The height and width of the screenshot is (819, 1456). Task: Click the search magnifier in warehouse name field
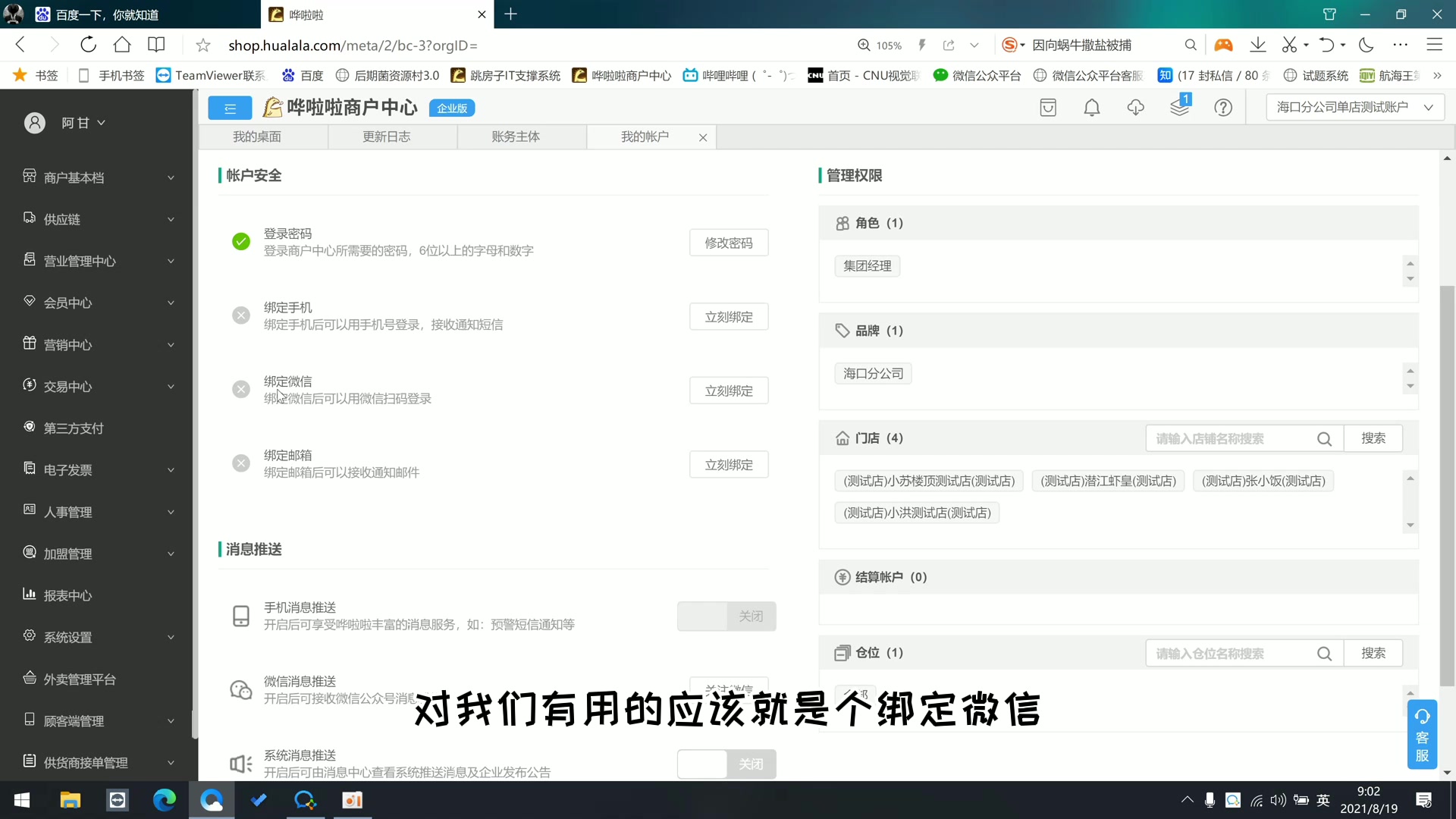tap(1324, 654)
